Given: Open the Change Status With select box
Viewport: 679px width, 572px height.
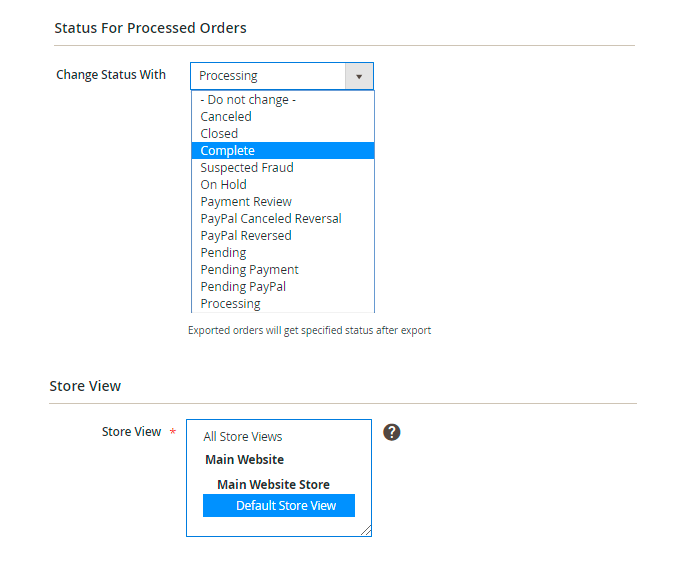Looking at the screenshot, I should click(x=282, y=76).
